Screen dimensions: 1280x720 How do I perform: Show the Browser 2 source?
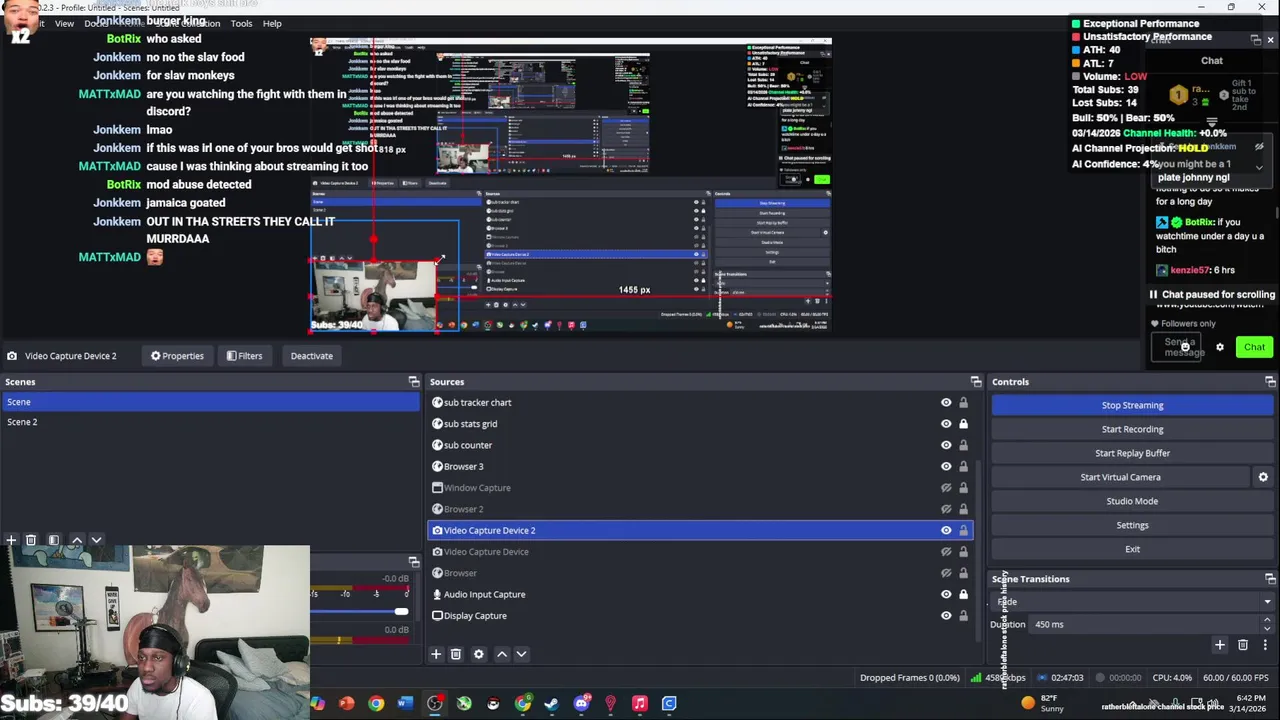point(946,509)
